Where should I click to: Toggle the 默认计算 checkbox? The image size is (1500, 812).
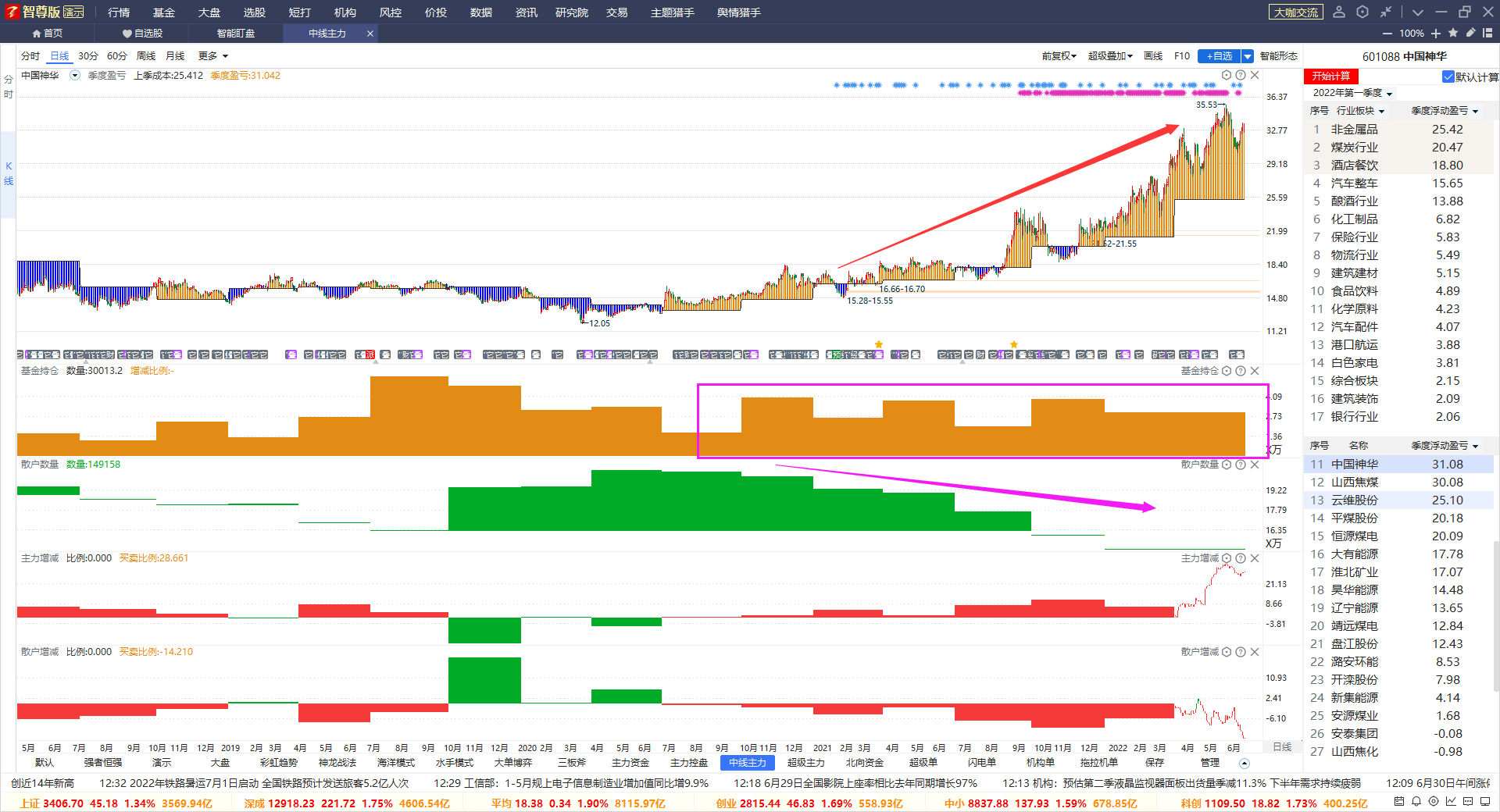(1448, 77)
